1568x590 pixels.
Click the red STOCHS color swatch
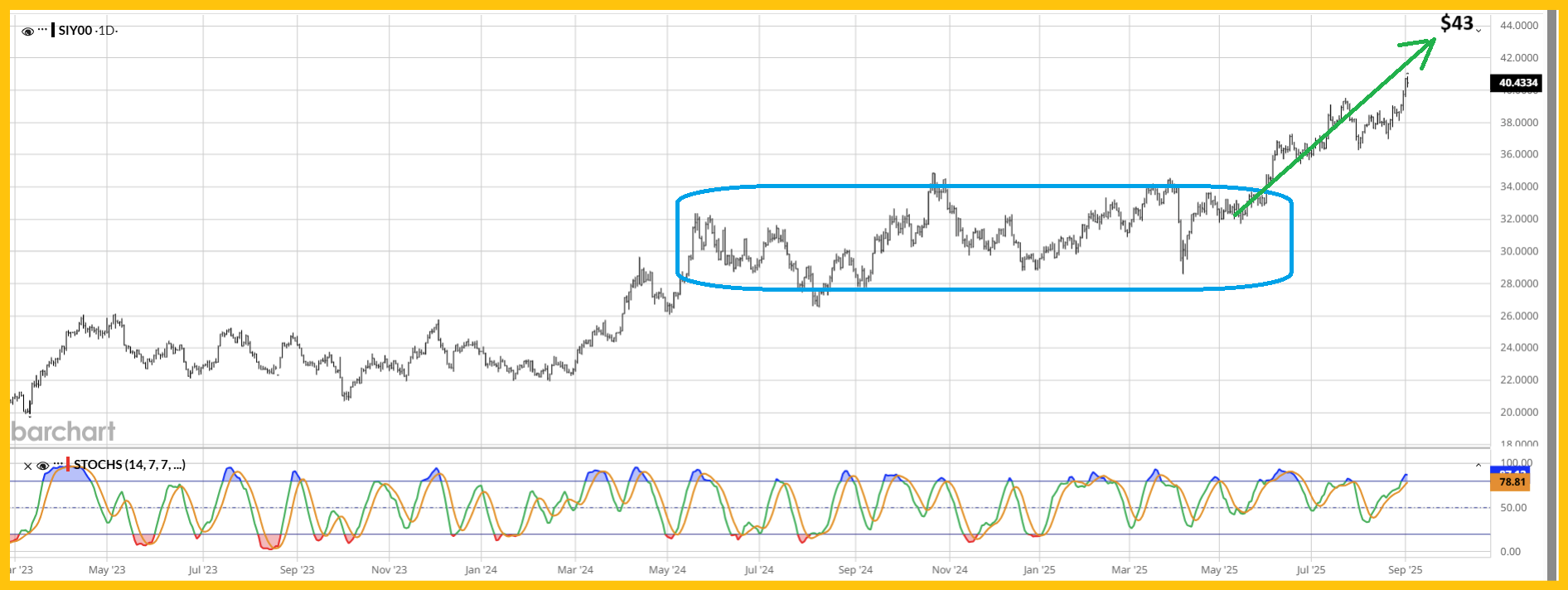[68, 464]
